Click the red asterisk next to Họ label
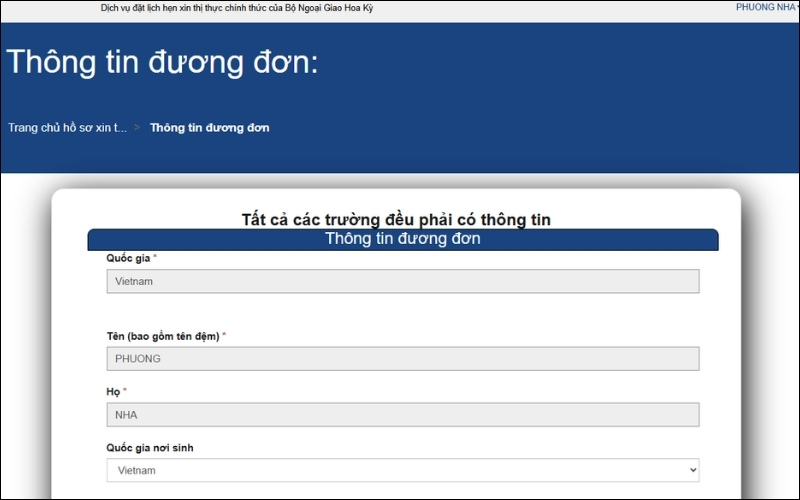 [125, 391]
